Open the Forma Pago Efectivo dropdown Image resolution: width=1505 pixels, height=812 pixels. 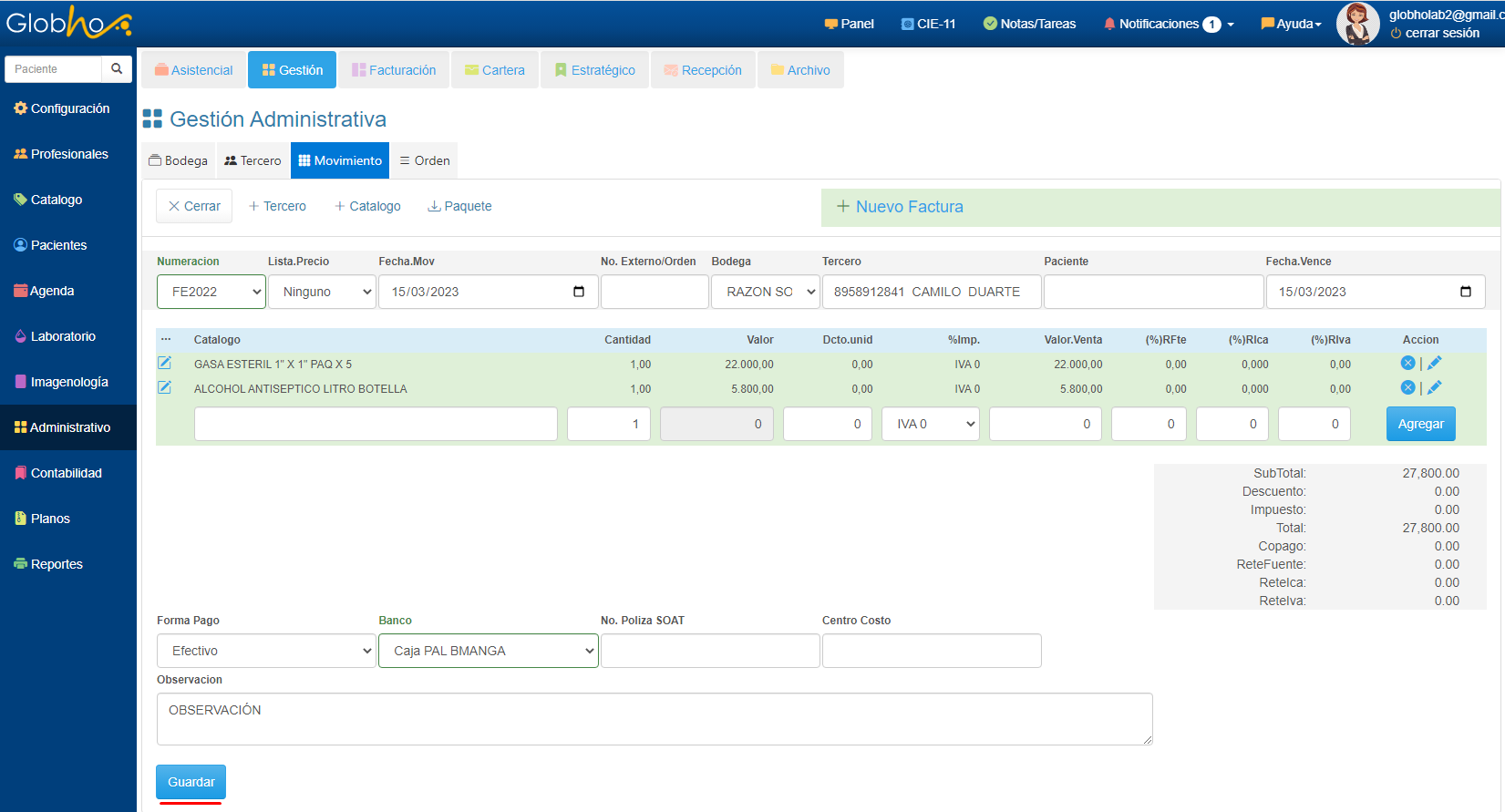(266, 651)
